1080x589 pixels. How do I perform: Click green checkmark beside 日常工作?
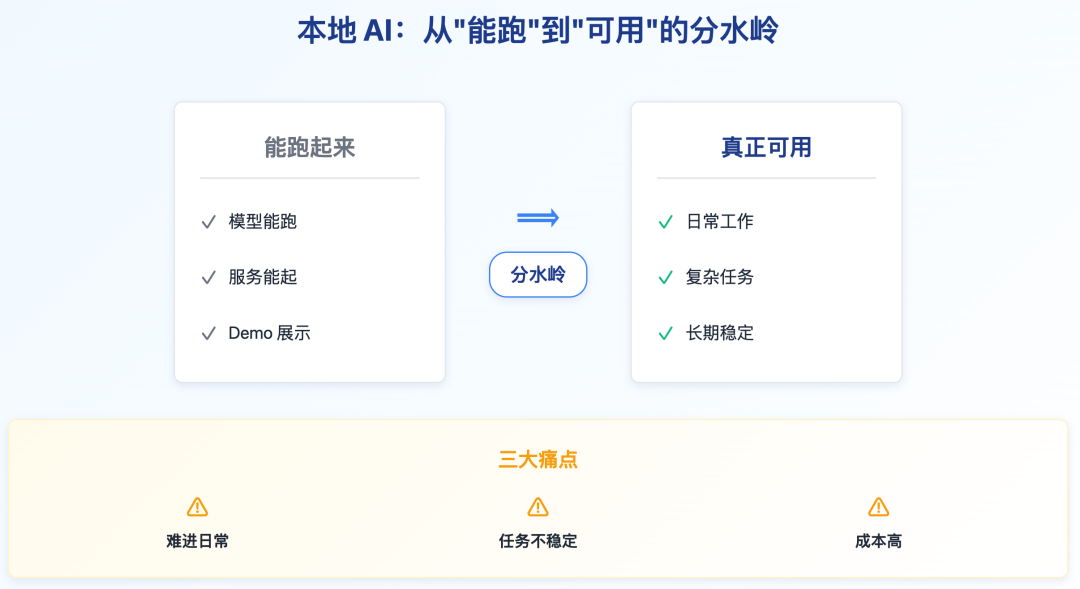coord(665,222)
